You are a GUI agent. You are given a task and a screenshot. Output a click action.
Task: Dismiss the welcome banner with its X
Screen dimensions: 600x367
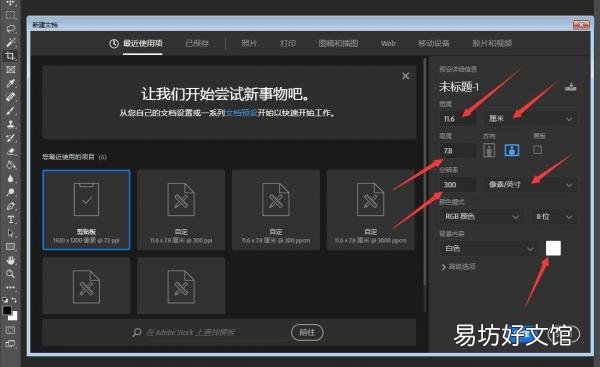[406, 76]
